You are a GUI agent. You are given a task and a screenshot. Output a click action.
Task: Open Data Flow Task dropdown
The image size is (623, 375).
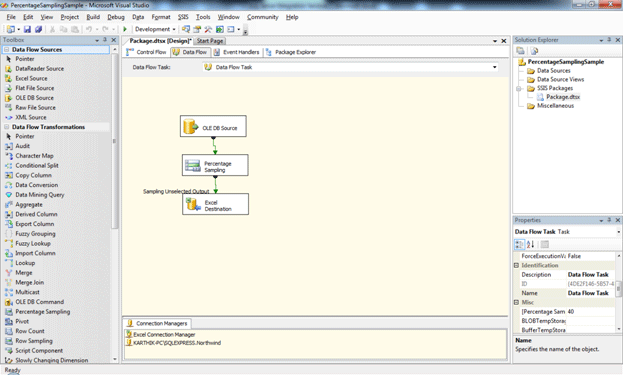point(495,68)
